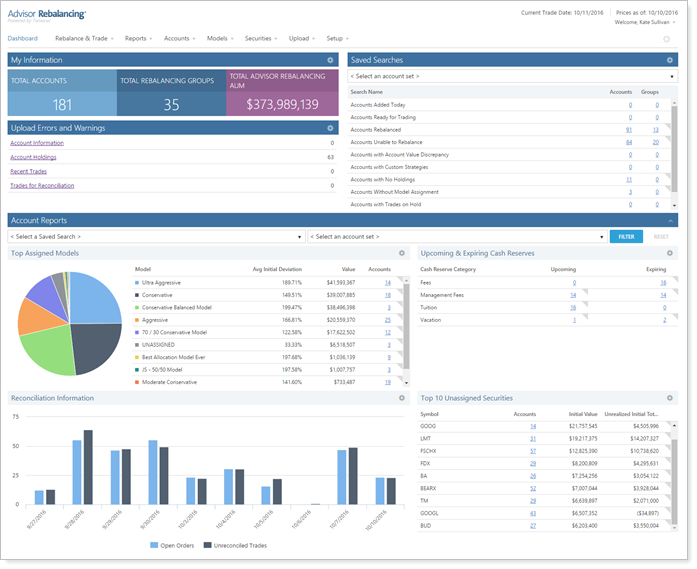
Task: Open the 'Select a Saved Search' dropdown
Action: point(155,237)
